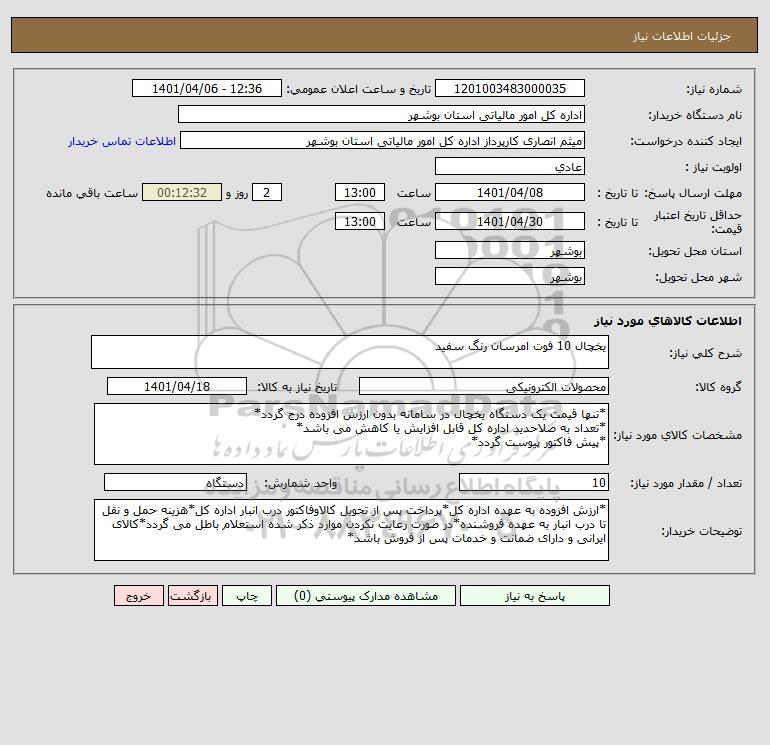
Task: Click the خروج exit button
Action: (x=138, y=596)
